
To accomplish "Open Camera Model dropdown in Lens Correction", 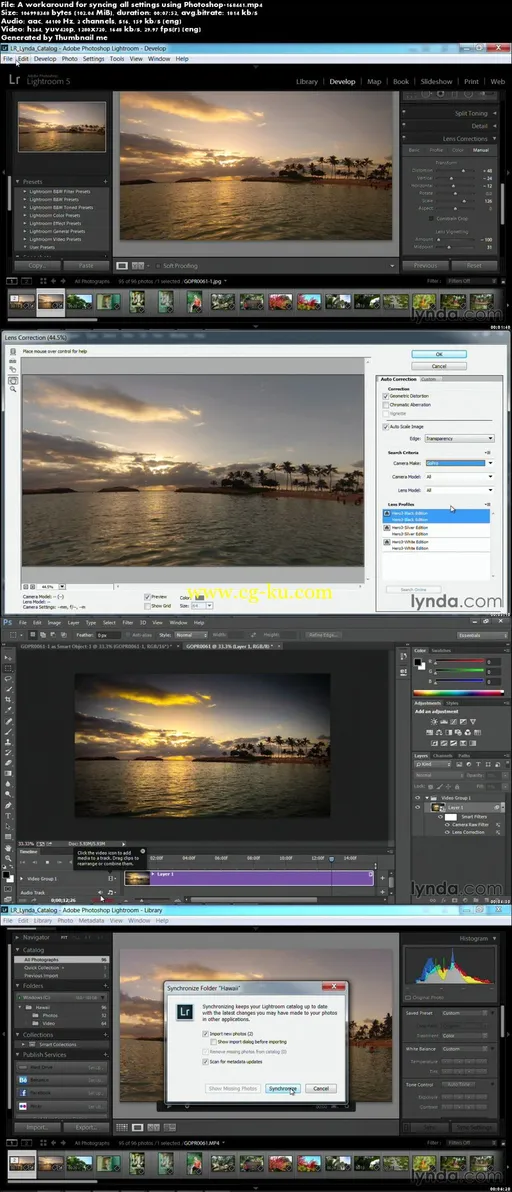I will tap(460, 477).
